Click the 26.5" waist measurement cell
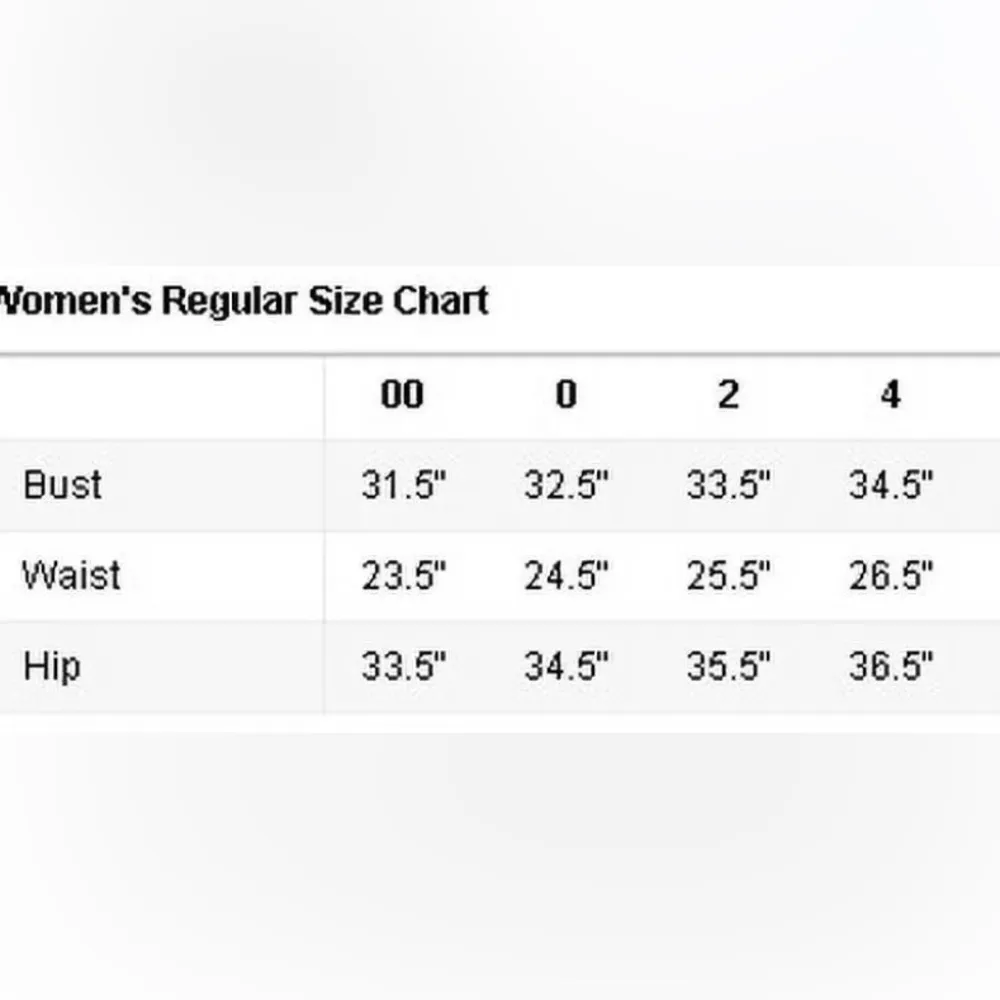1000x1000 pixels. point(891,576)
